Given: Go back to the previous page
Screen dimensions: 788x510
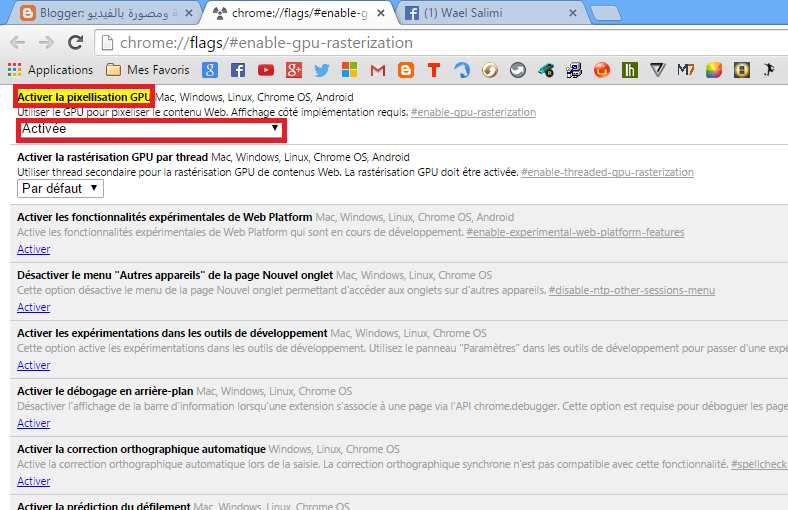Looking at the screenshot, I should (x=18, y=43).
